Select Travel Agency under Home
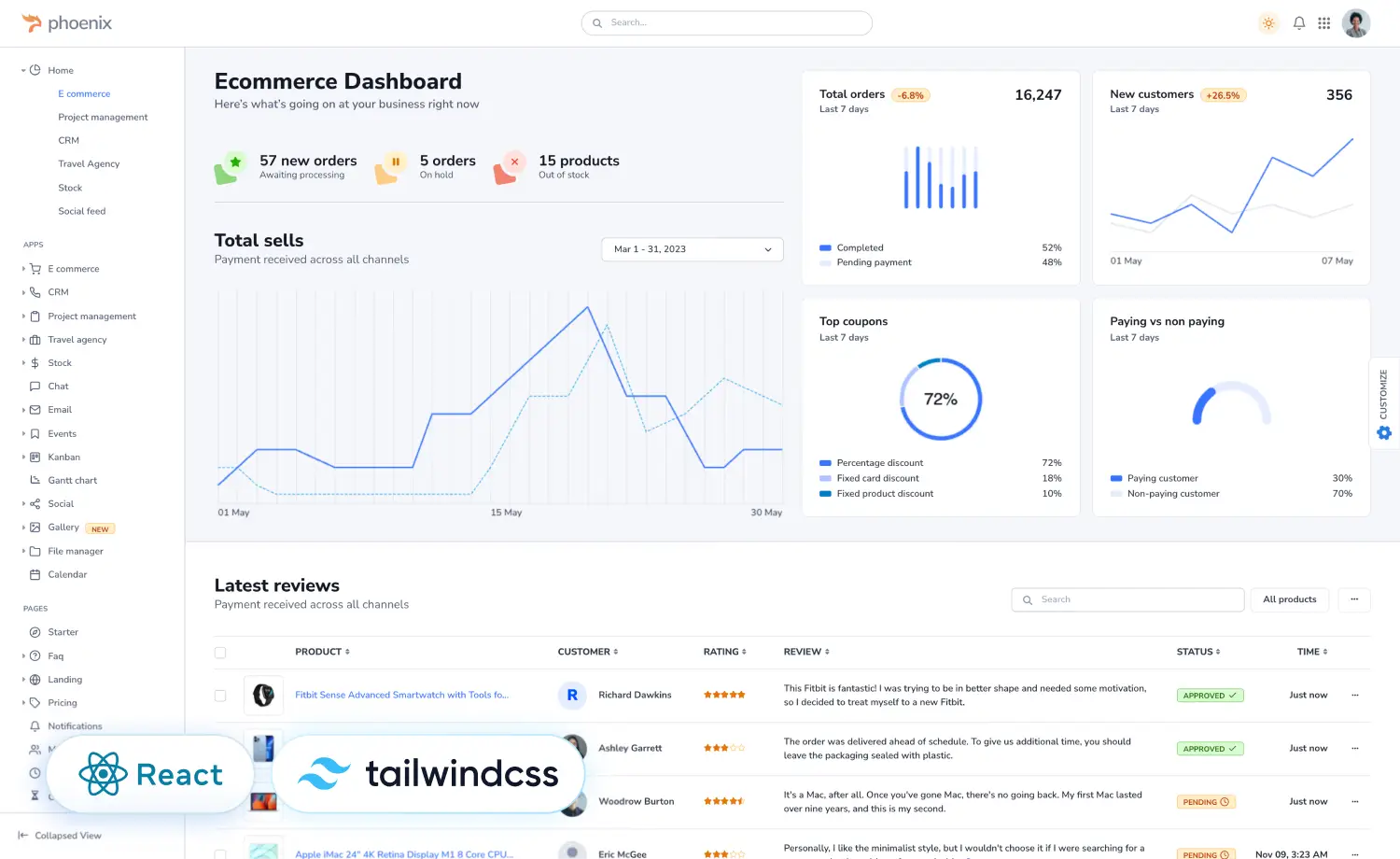Image resolution: width=1400 pixels, height=859 pixels. click(x=89, y=163)
